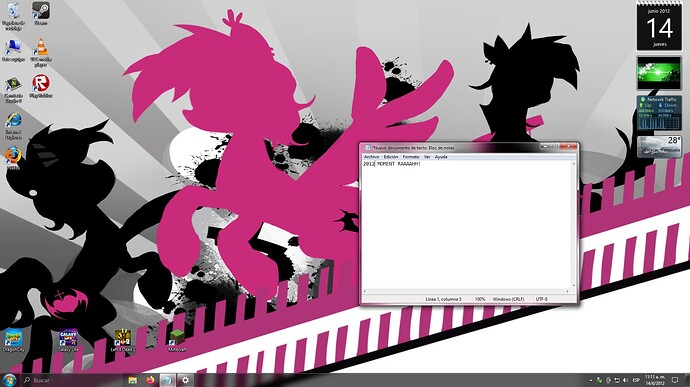Maximize the Notepad window
This screenshot has width=690, height=387.
(555, 147)
